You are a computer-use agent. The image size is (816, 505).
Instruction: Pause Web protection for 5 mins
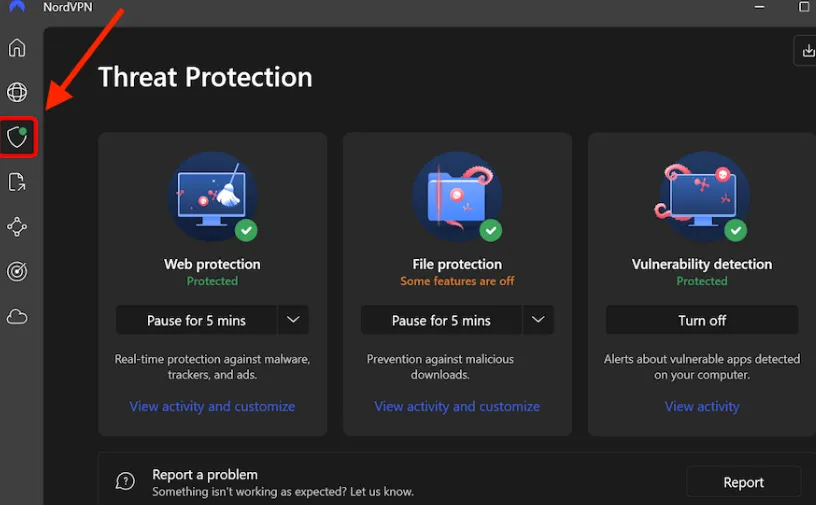pos(196,320)
